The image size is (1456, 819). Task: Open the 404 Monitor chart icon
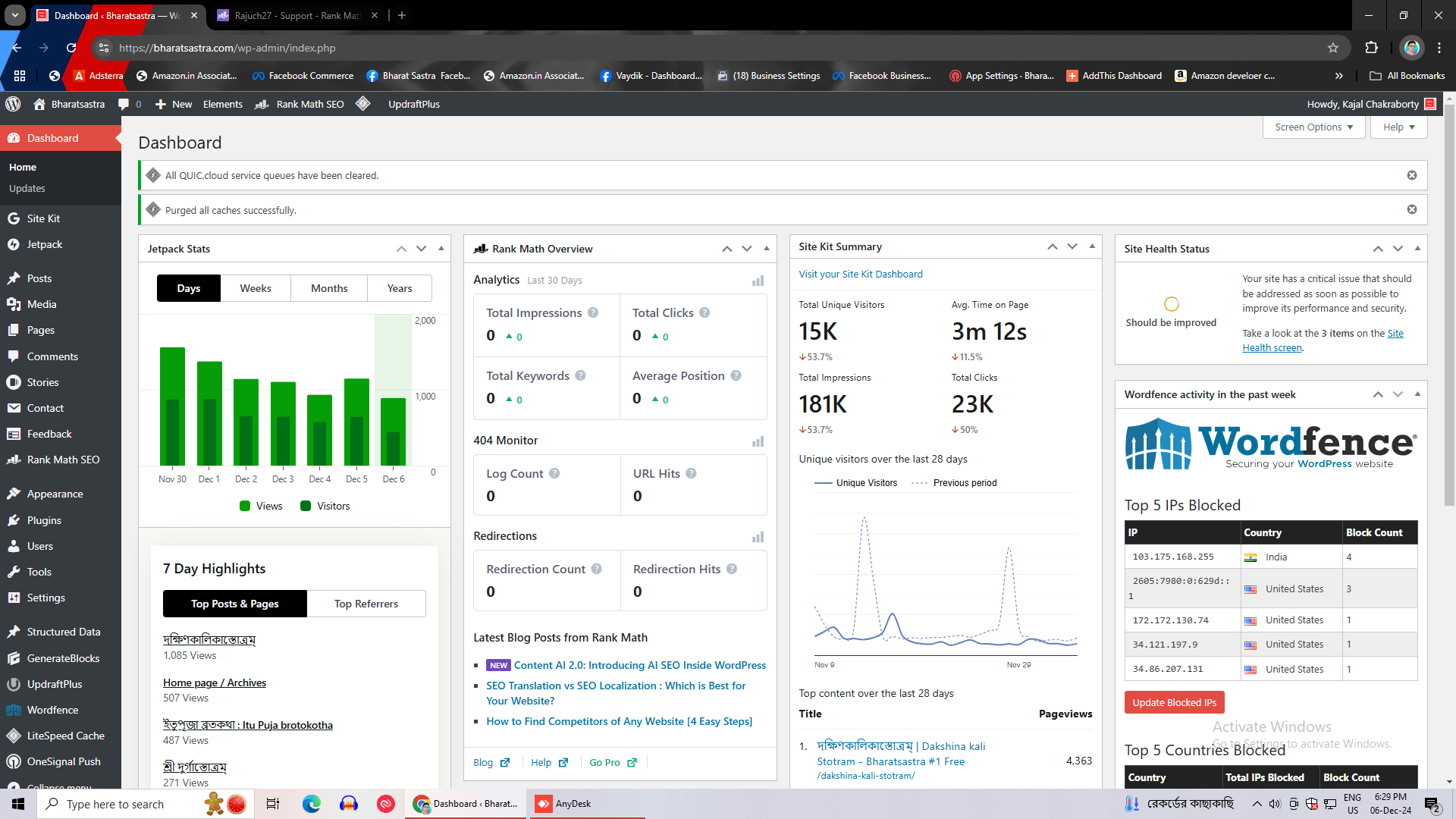pyautogui.click(x=758, y=441)
